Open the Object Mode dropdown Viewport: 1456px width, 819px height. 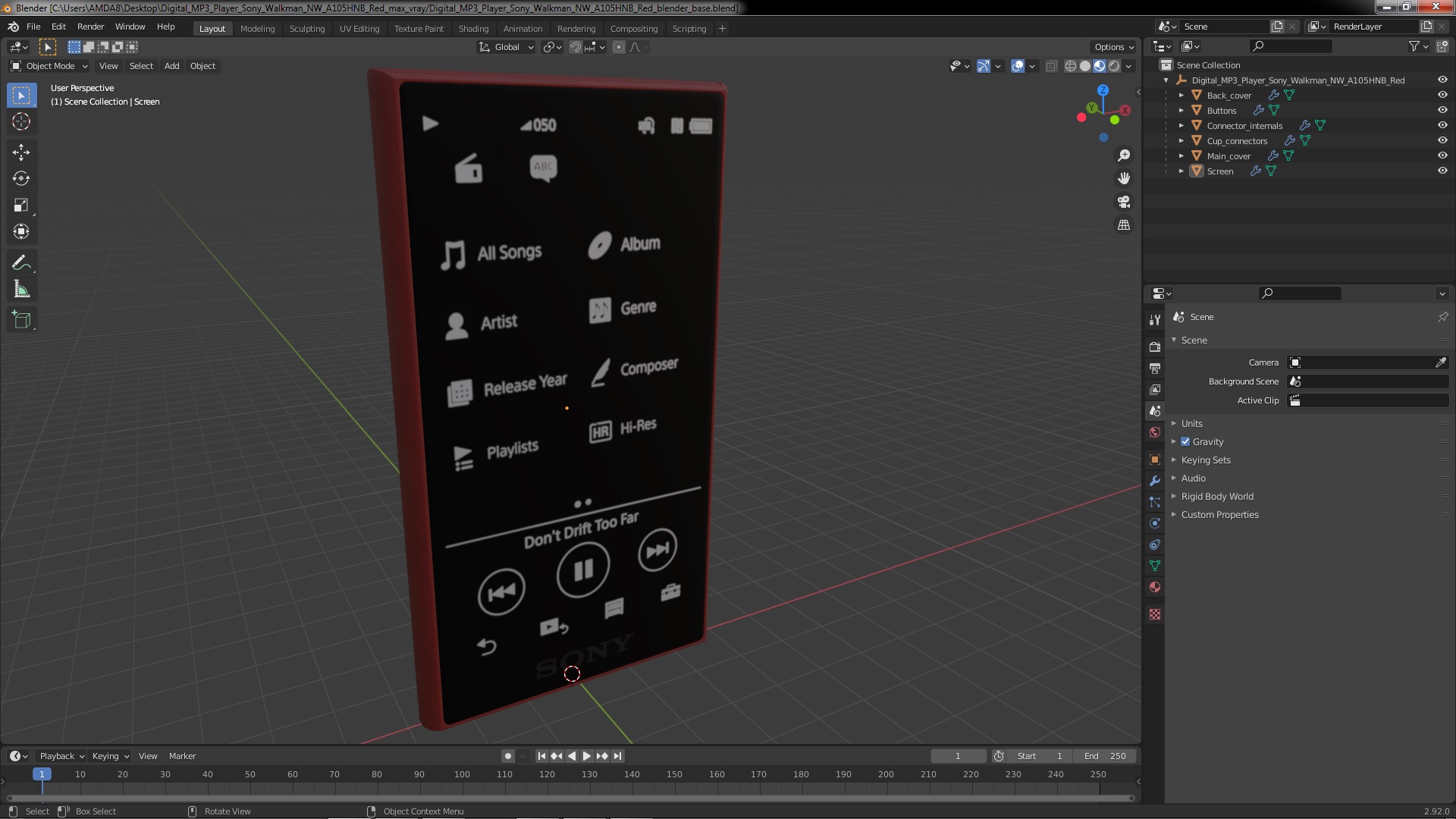pos(49,66)
